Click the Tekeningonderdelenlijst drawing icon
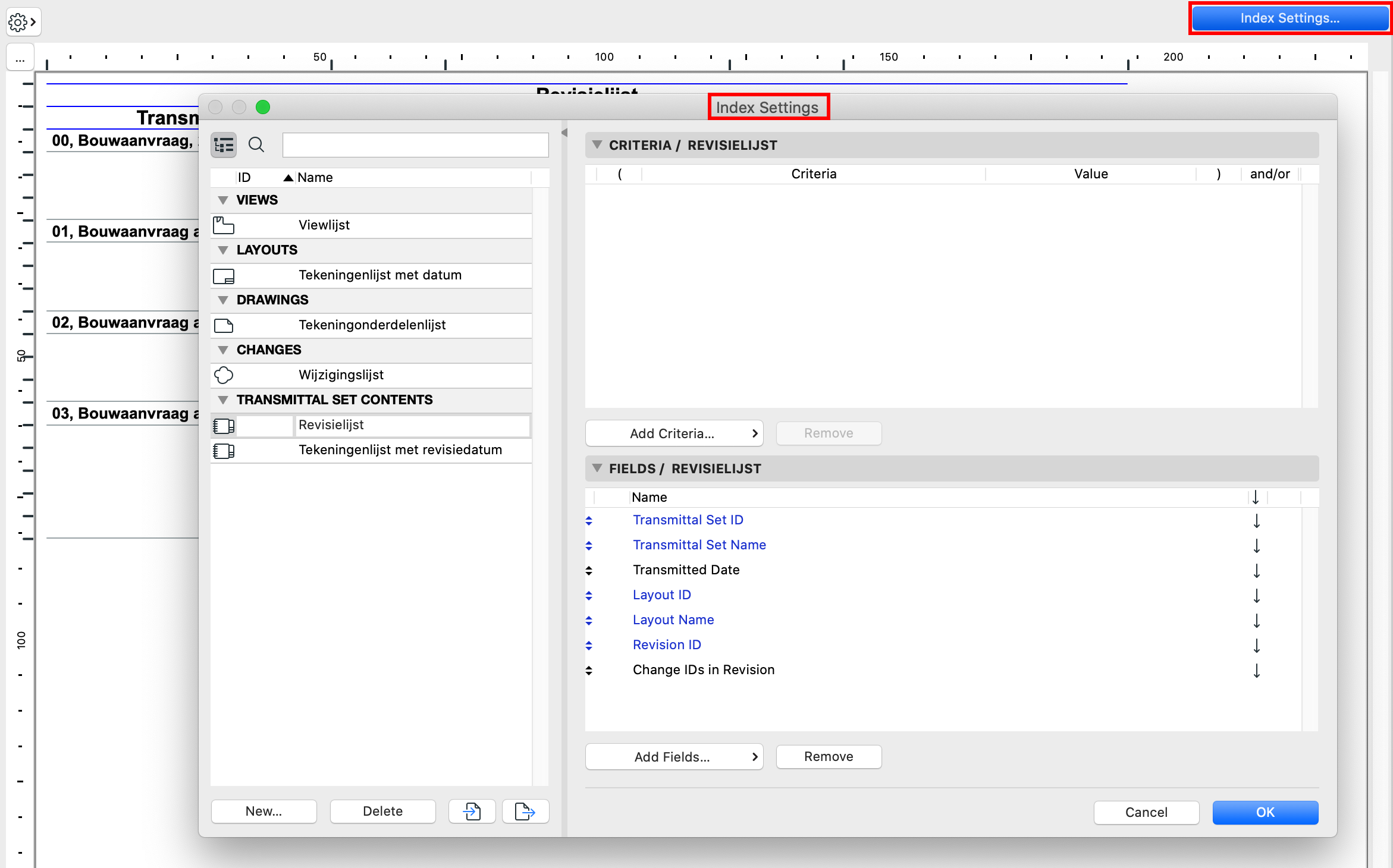1393x868 pixels. pos(224,325)
